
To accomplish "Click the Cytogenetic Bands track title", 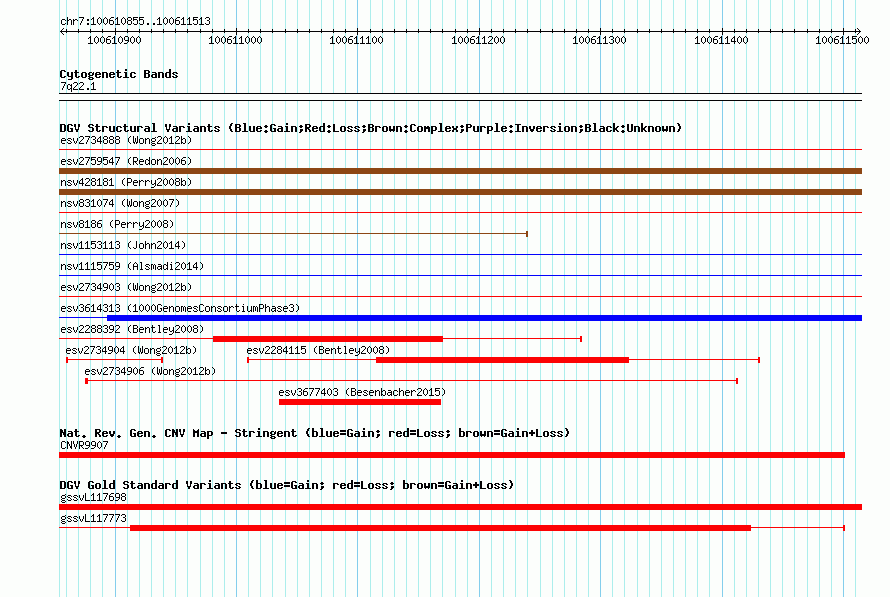I will tap(119, 74).
